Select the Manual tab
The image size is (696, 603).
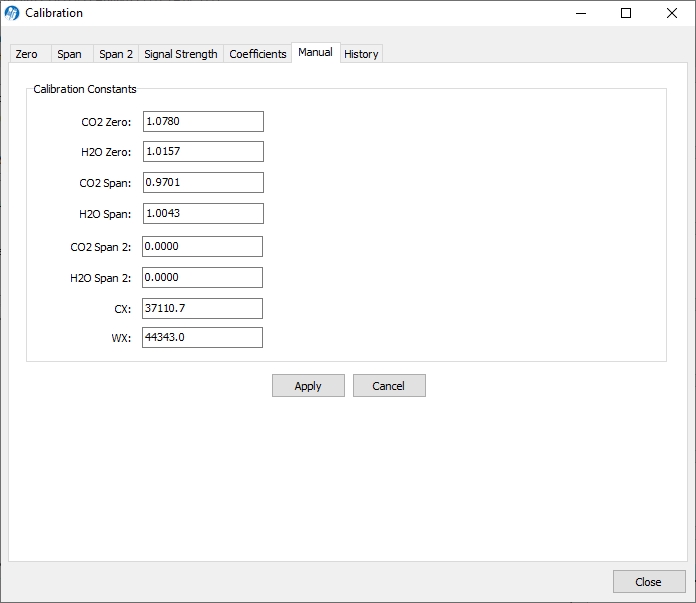pyautogui.click(x=315, y=52)
